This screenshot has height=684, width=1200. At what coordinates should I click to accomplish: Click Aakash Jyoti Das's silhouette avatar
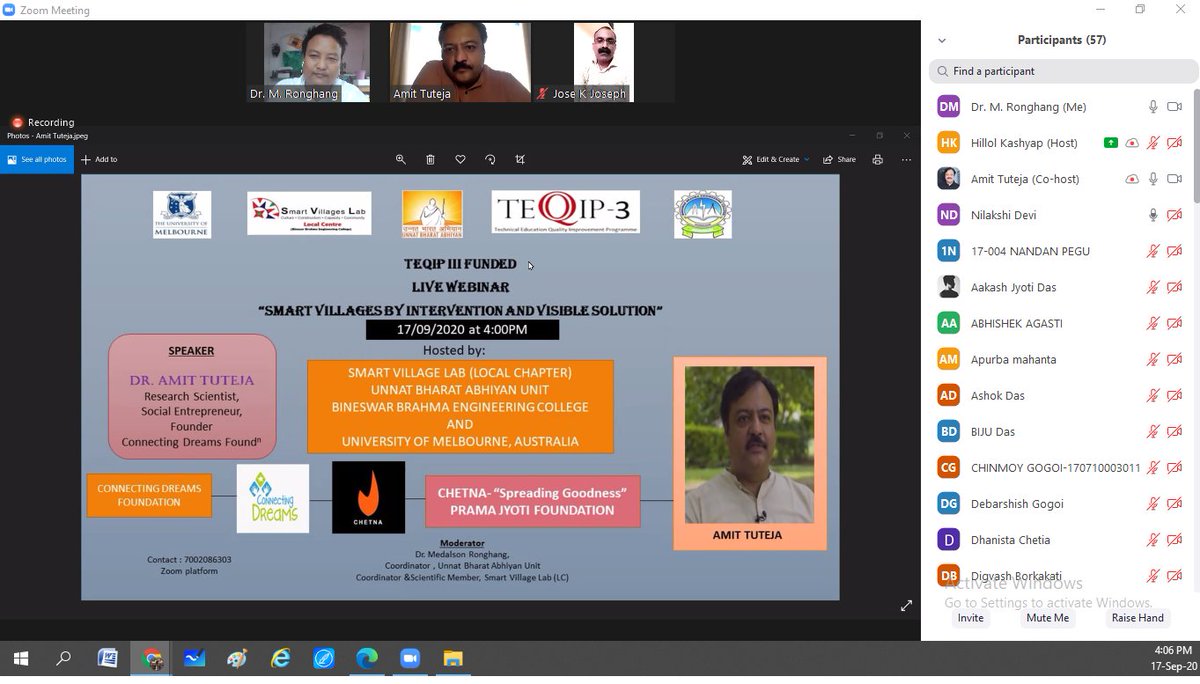[949, 287]
